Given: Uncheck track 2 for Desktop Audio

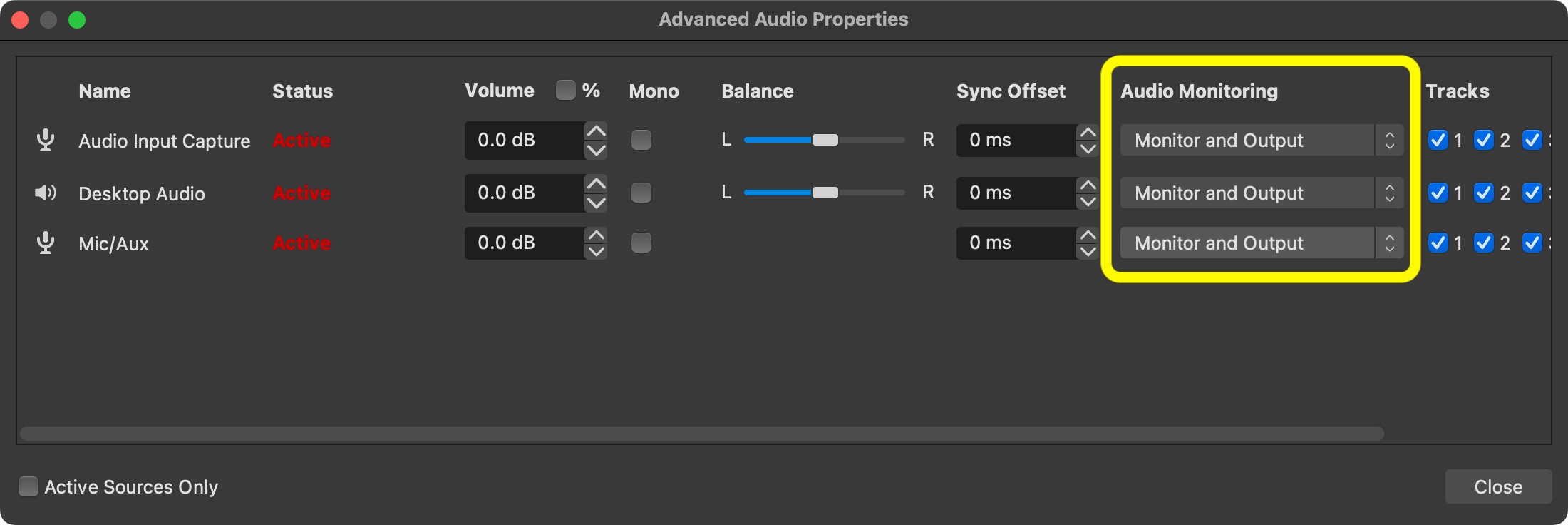Looking at the screenshot, I should click(1484, 193).
